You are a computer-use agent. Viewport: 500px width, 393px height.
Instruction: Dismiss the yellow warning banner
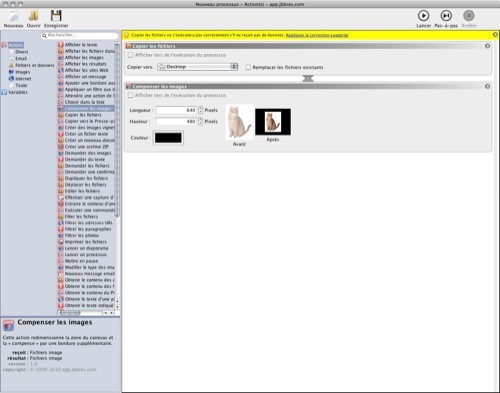495,35
